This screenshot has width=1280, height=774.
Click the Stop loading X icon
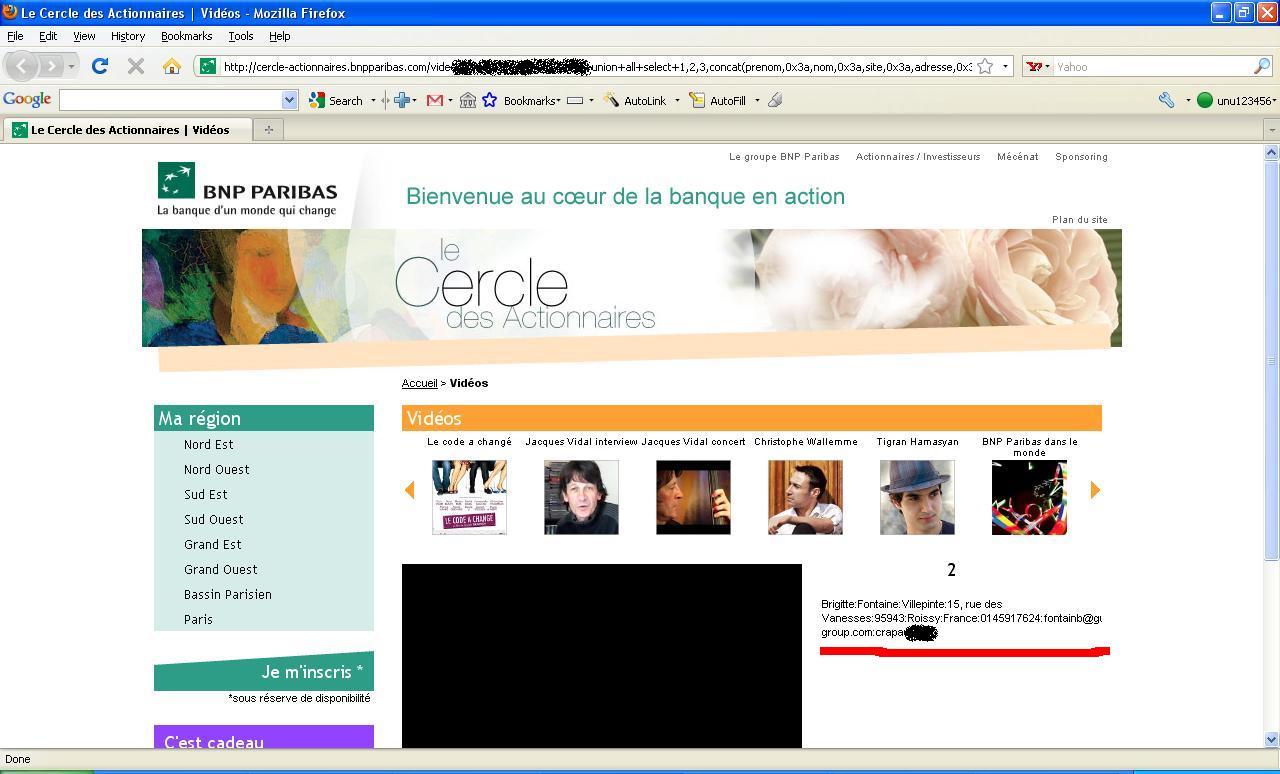point(136,66)
